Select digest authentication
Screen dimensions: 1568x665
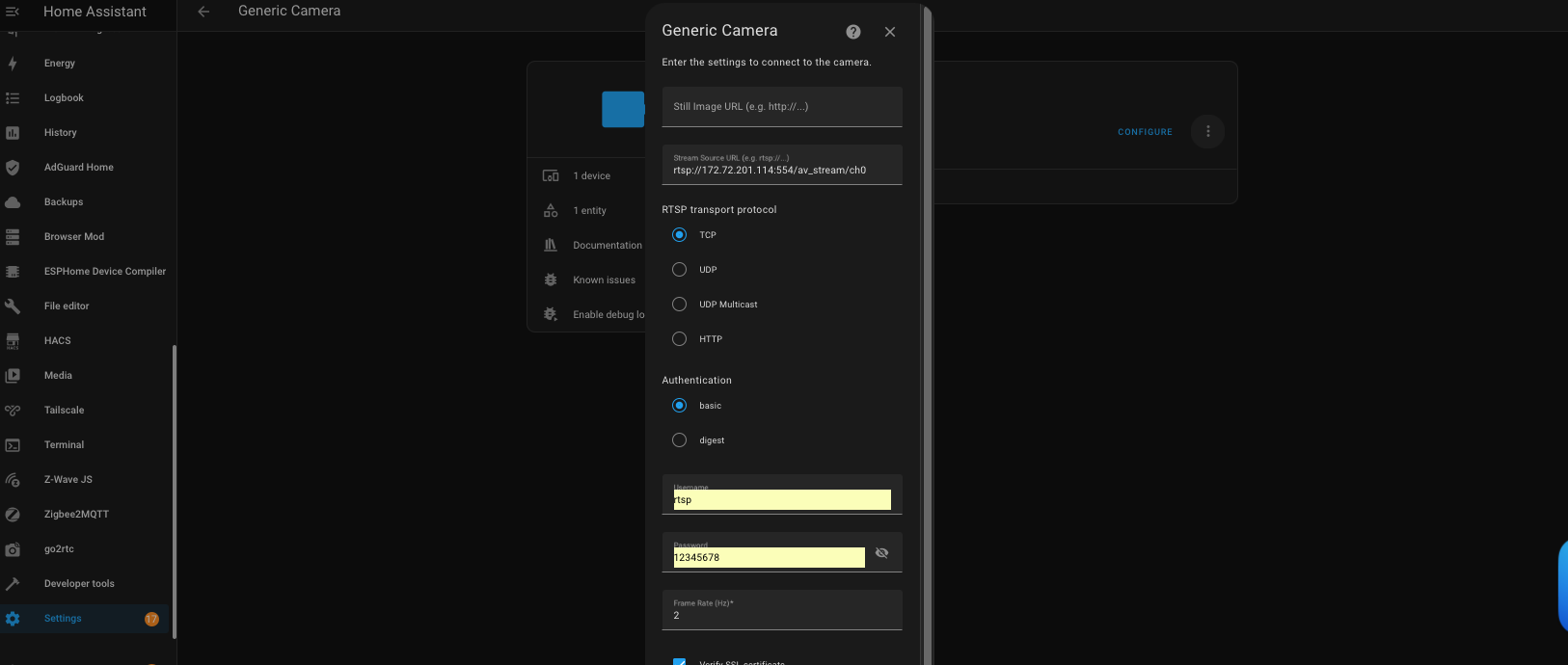pyautogui.click(x=679, y=440)
